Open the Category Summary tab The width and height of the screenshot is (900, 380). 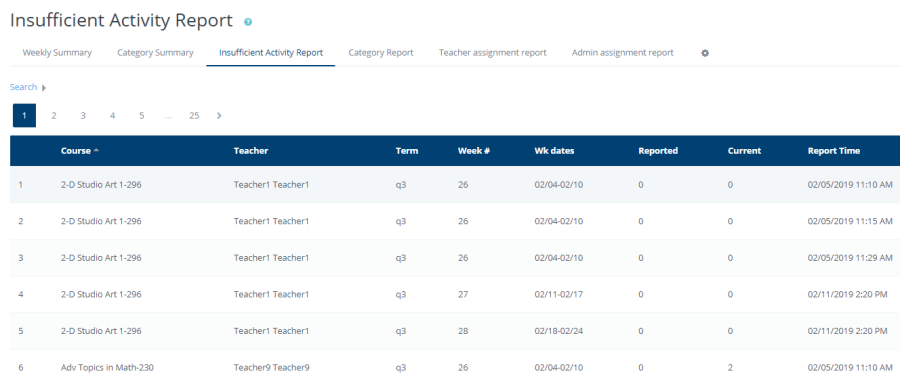click(155, 52)
